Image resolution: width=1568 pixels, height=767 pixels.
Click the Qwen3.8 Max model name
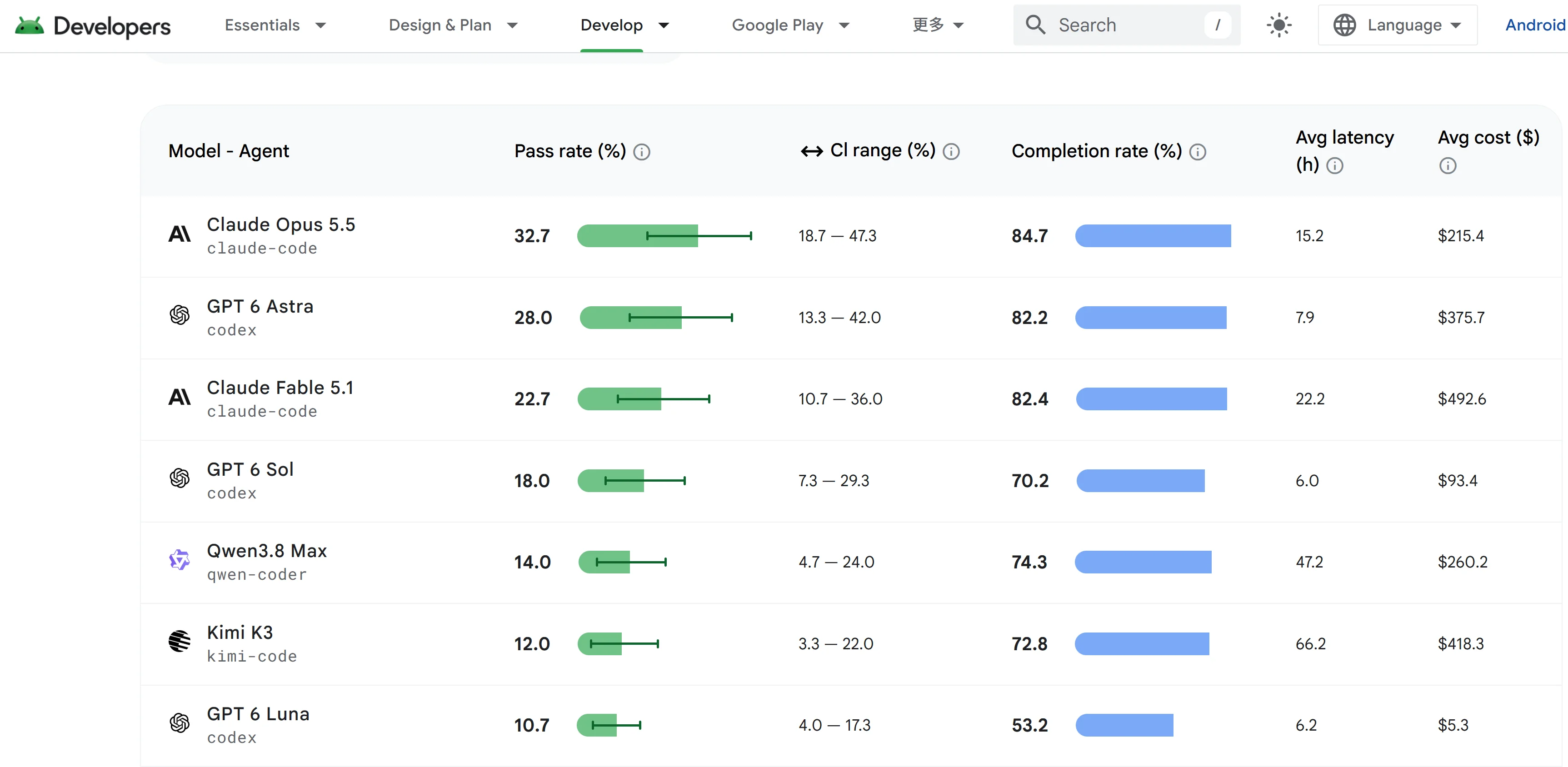coord(267,551)
